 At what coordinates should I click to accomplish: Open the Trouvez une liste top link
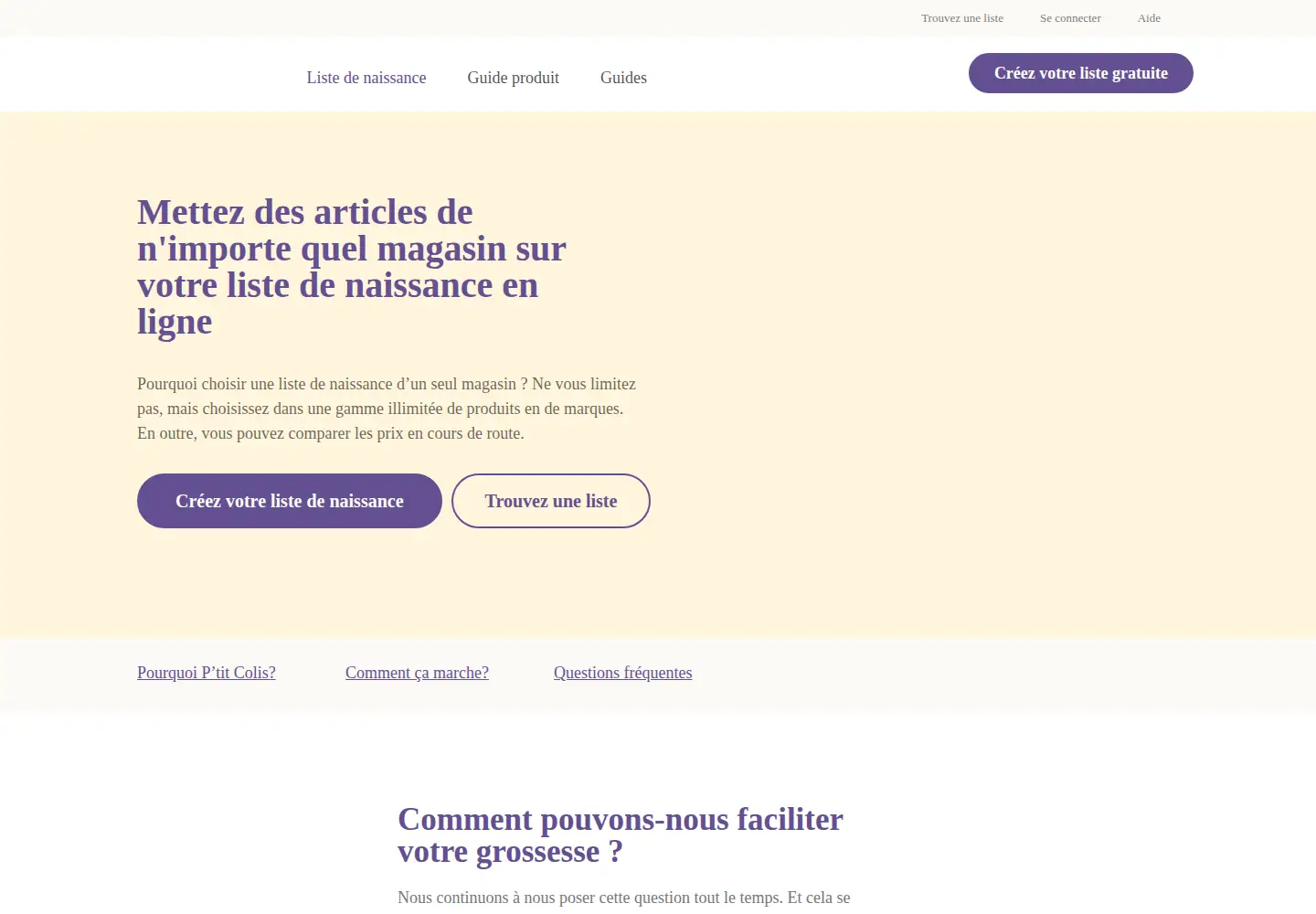pos(961,18)
